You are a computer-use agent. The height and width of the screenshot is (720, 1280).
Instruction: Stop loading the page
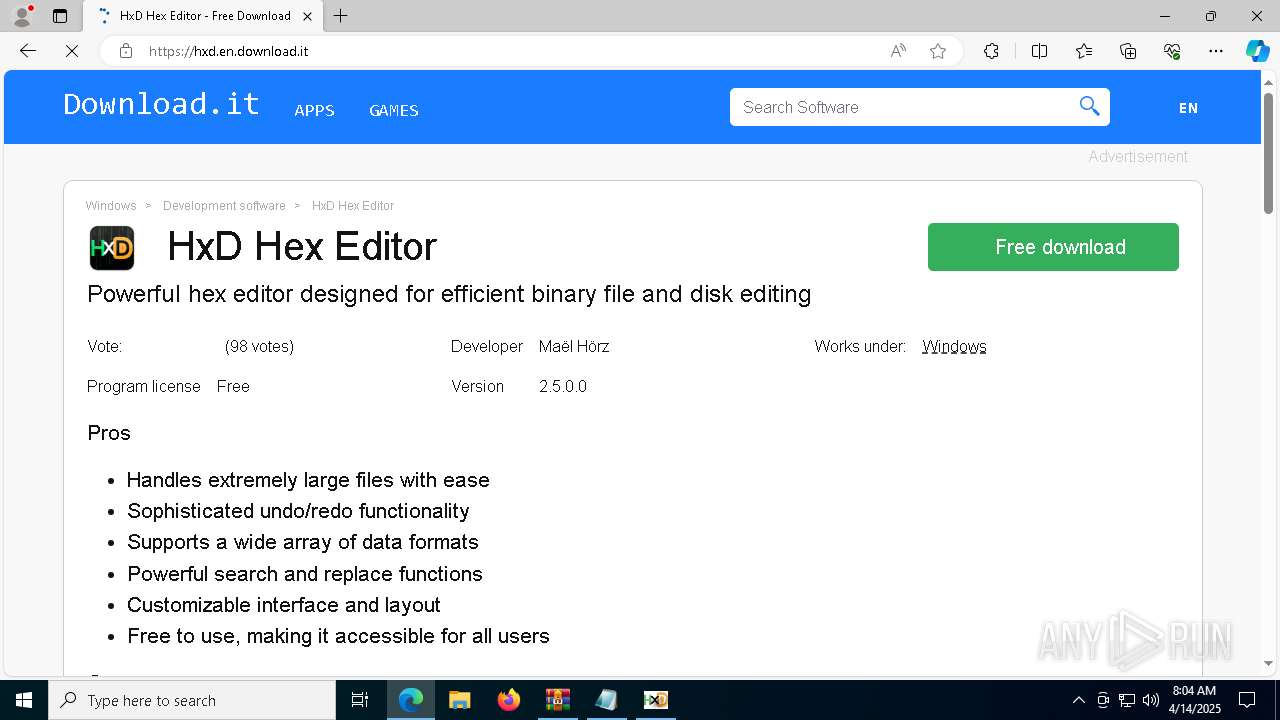(x=71, y=51)
